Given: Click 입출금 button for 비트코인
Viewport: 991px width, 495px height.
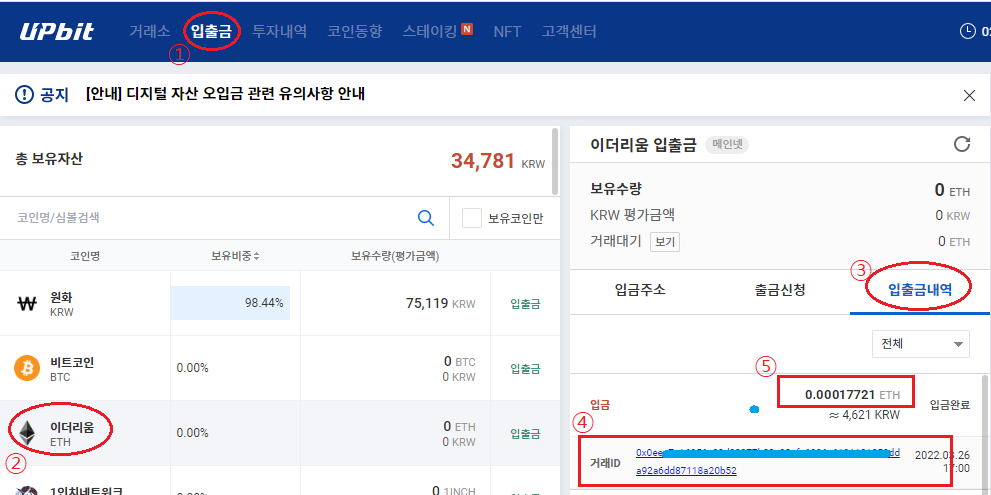Looking at the screenshot, I should (525, 368).
